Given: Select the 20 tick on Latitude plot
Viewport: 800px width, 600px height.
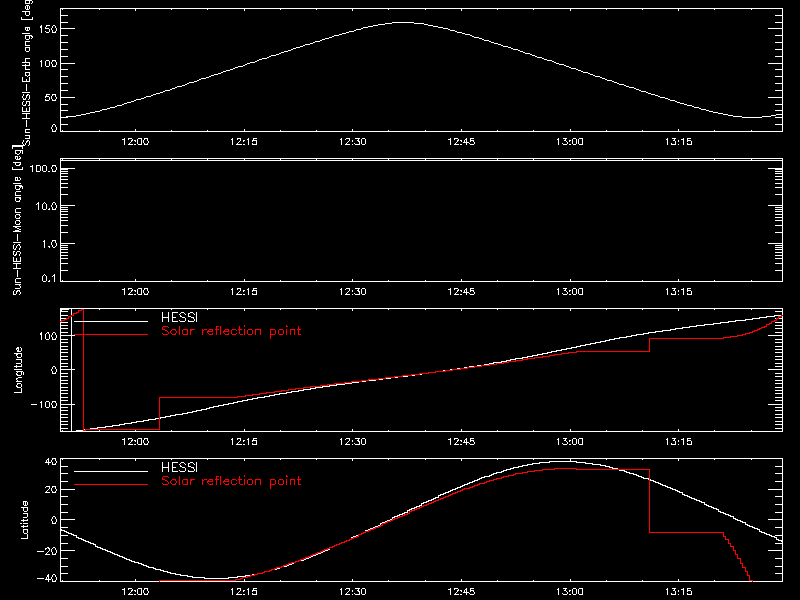Looking at the screenshot, I should (x=51, y=489).
